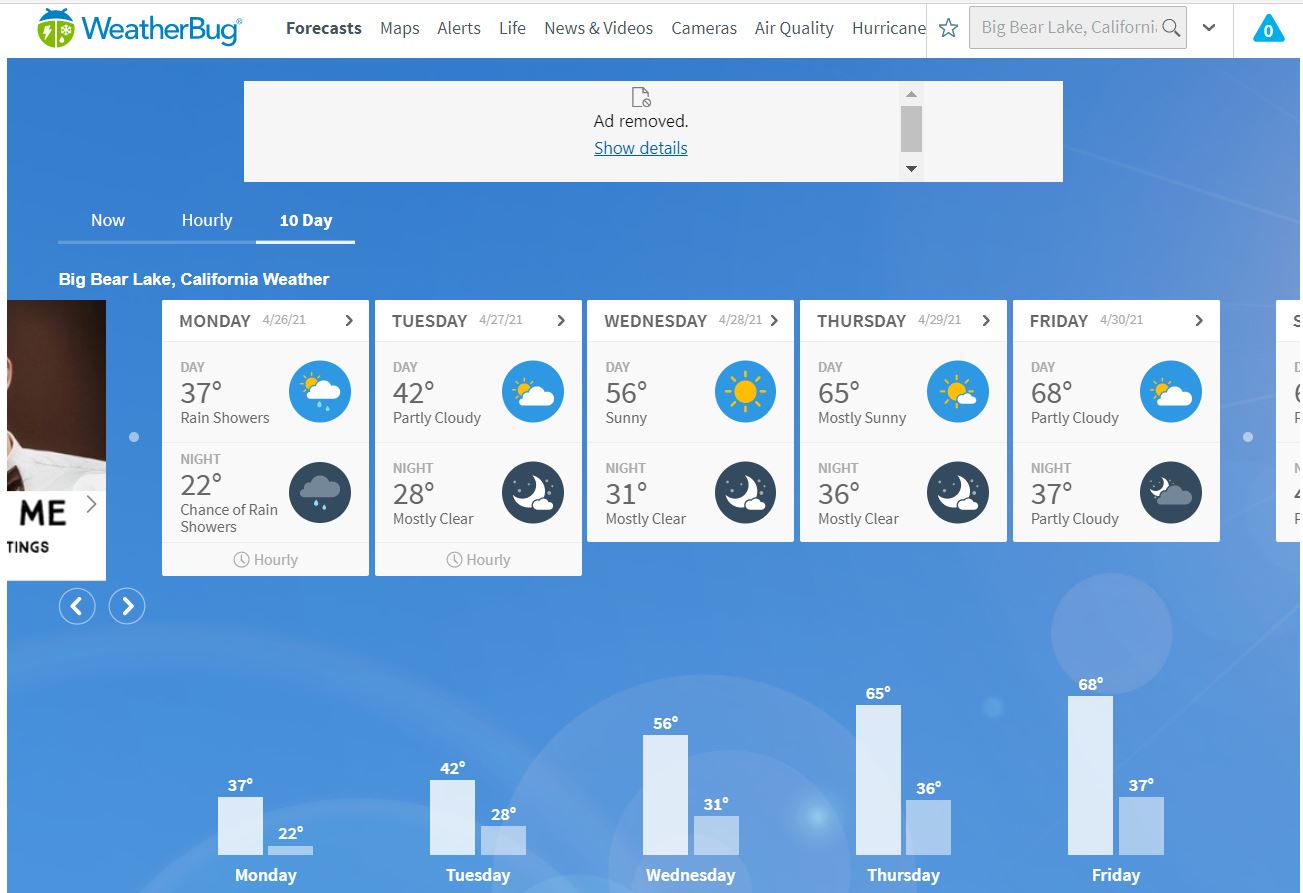Click Show details ad link
The height and width of the screenshot is (893, 1303).
(x=641, y=148)
